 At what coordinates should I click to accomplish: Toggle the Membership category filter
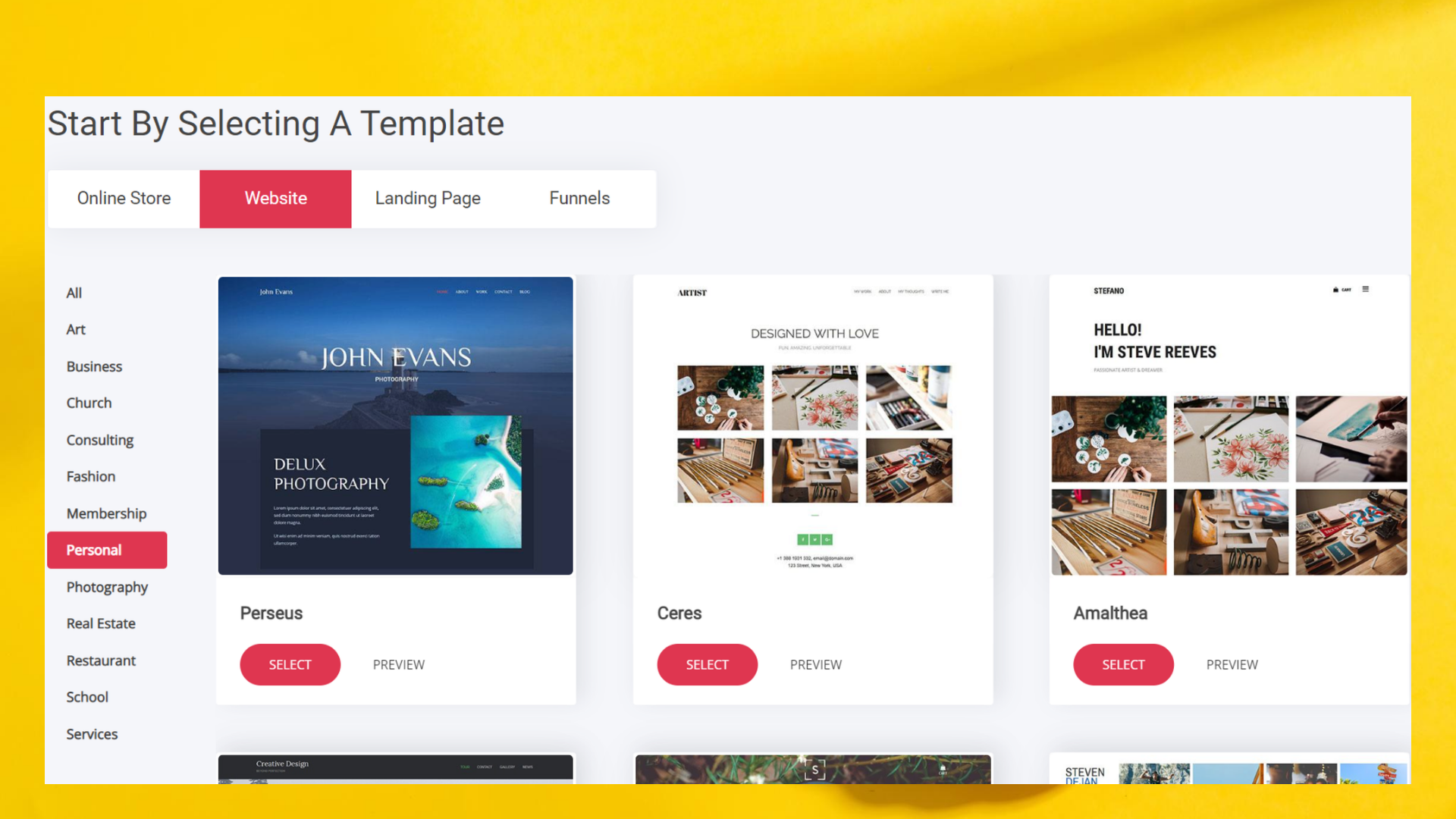pos(106,513)
